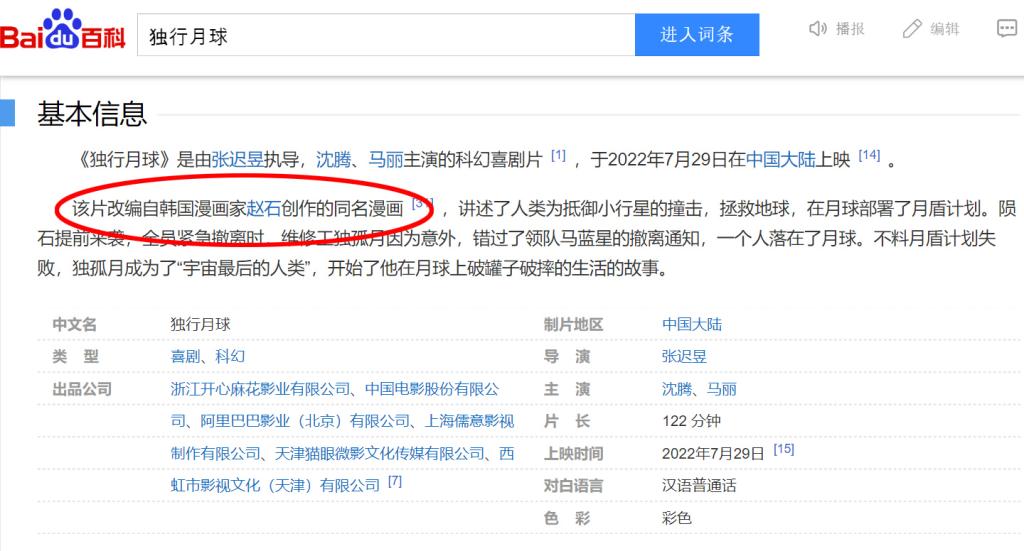The height and width of the screenshot is (551, 1024).
Task: Open 浙江开心麻花影业有限公司 link
Action: 261,389
